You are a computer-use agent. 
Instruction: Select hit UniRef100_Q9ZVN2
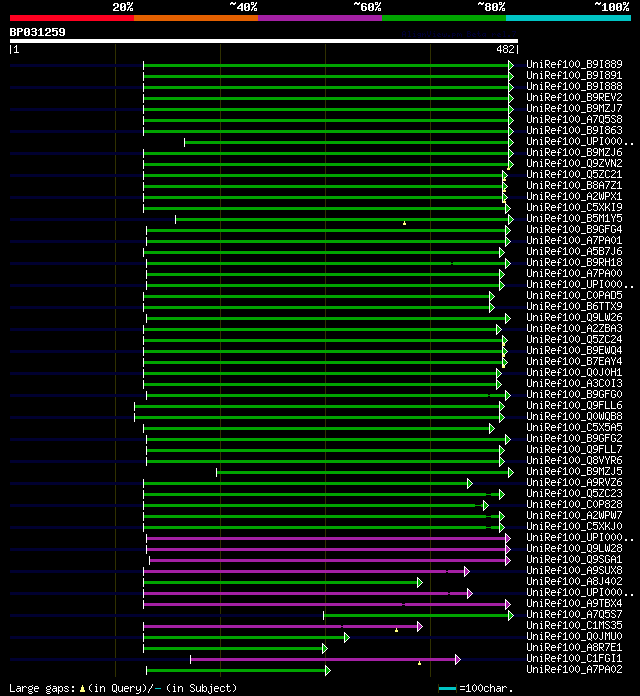pos(574,163)
